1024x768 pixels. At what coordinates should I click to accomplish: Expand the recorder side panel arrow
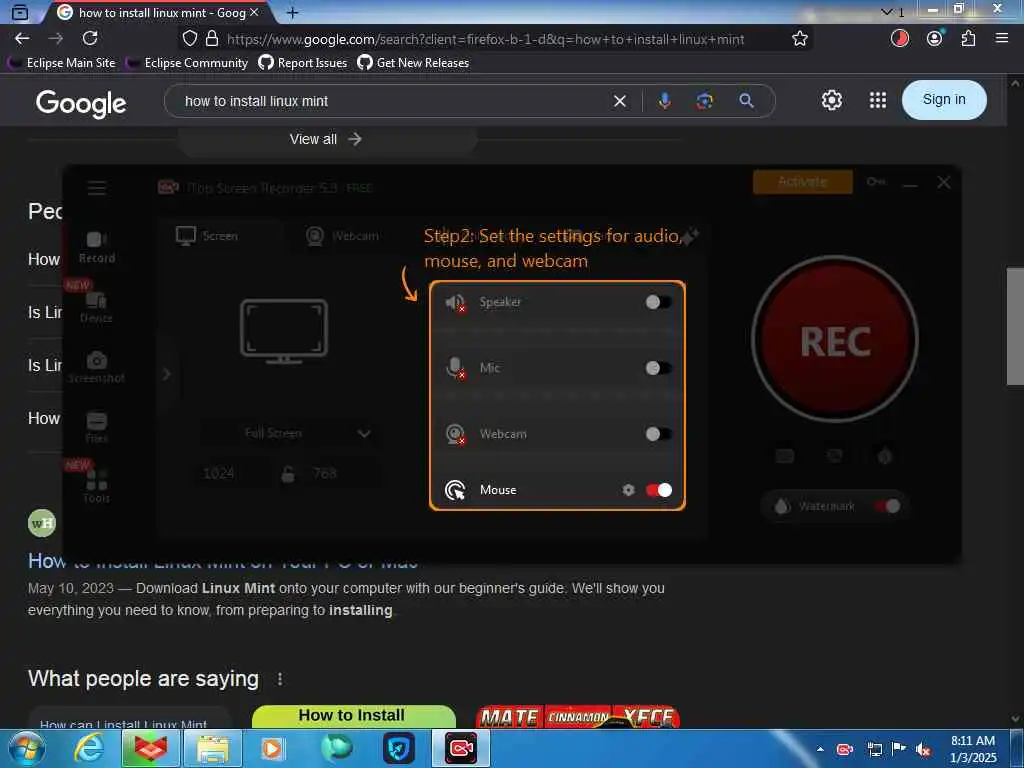tap(167, 374)
